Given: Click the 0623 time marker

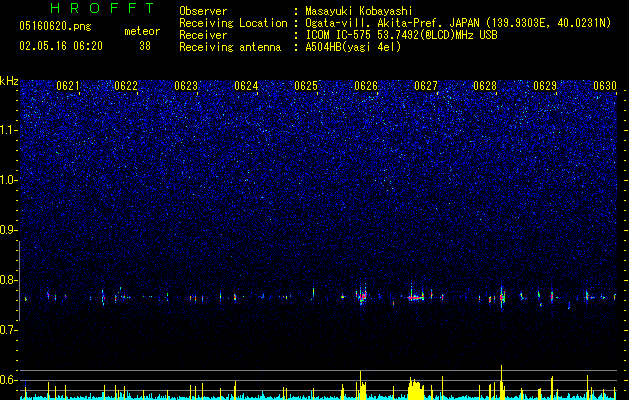Looking at the screenshot, I should click(x=186, y=86).
